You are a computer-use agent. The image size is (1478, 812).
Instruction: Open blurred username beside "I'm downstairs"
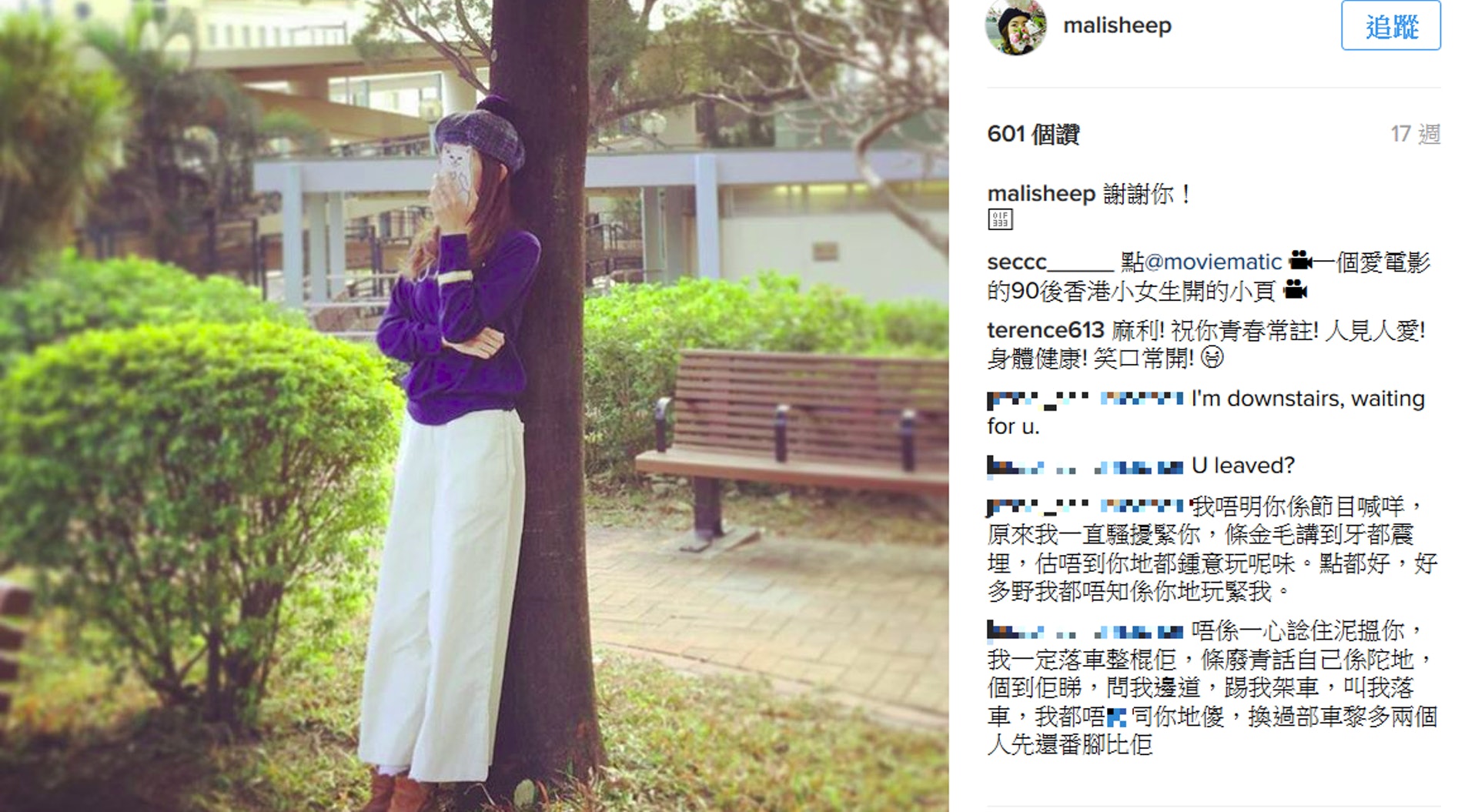1085,399
